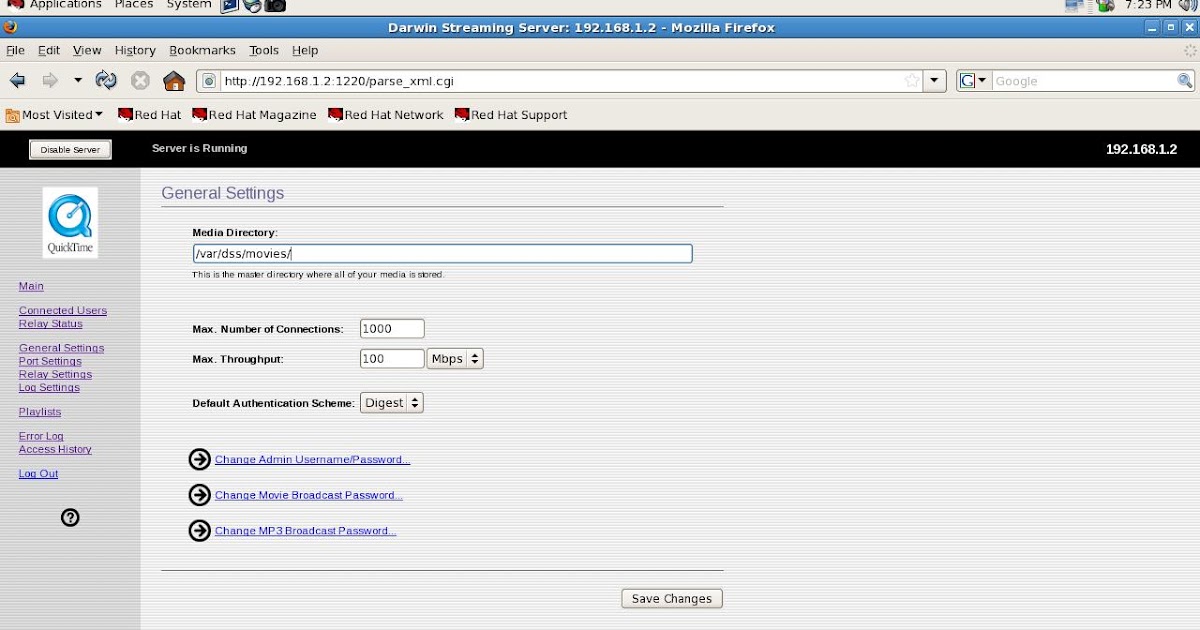The width and height of the screenshot is (1200, 630).
Task: Click the Back navigation arrow
Action: pyautogui.click(x=17, y=81)
